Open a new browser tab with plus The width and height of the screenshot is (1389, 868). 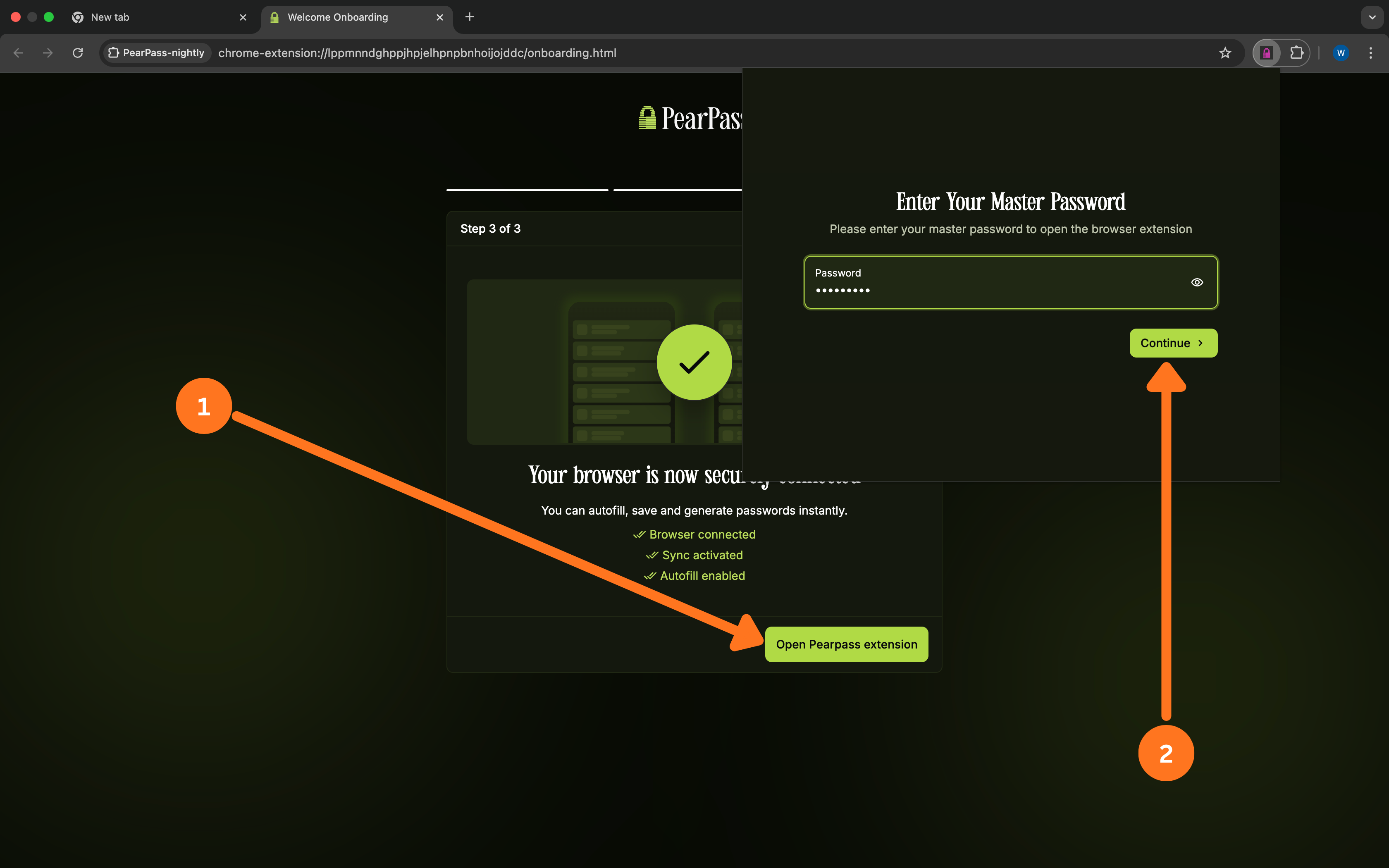pyautogui.click(x=470, y=17)
